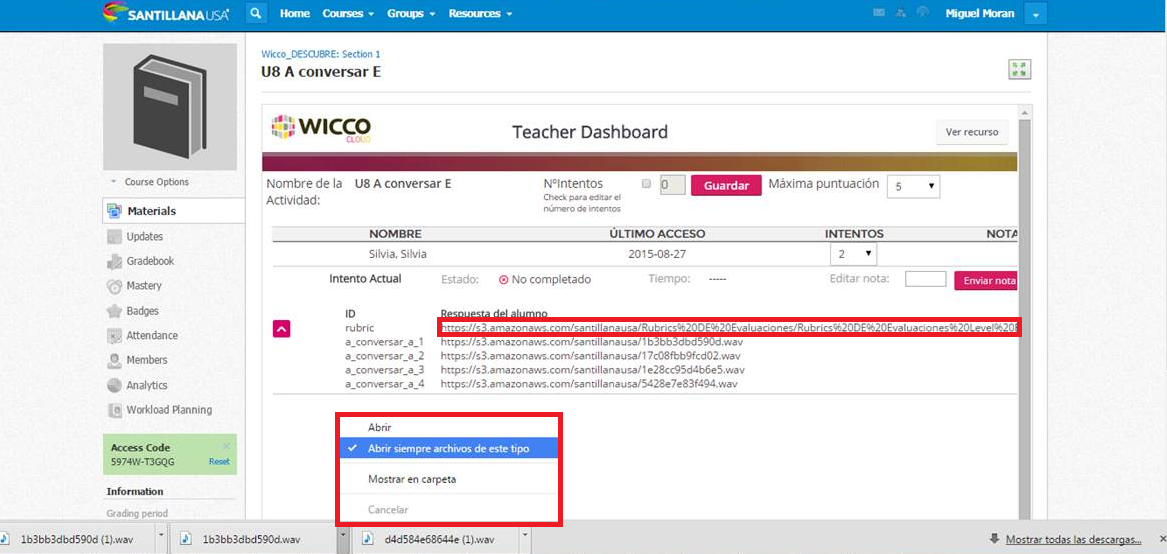The image size is (1167, 554).
Task: Open the connections network icon in header
Action: (x=901, y=13)
